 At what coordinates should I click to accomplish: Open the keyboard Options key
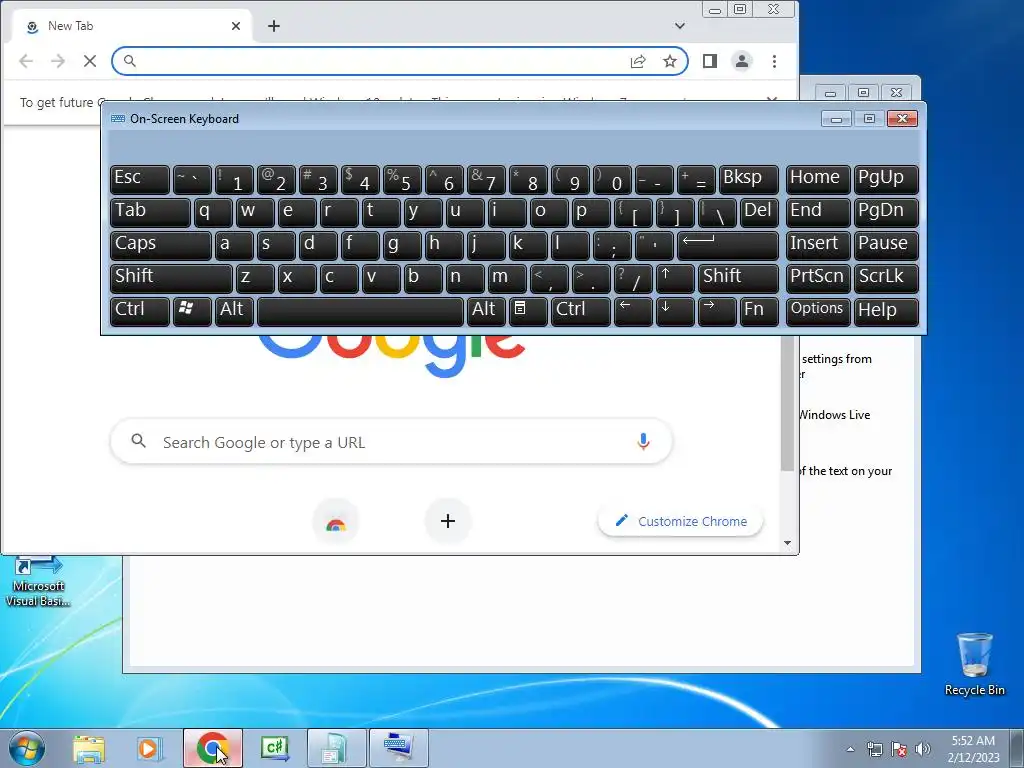coord(818,311)
